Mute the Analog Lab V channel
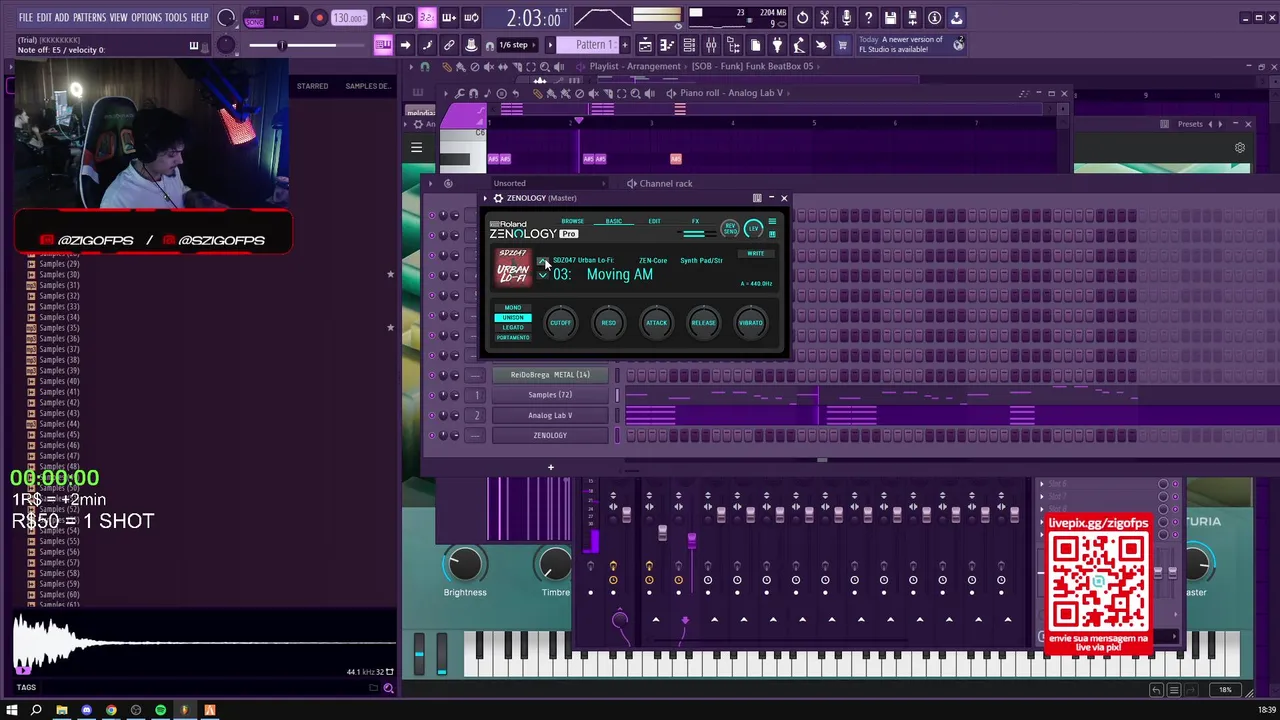This screenshot has height=720, width=1280. click(x=431, y=415)
